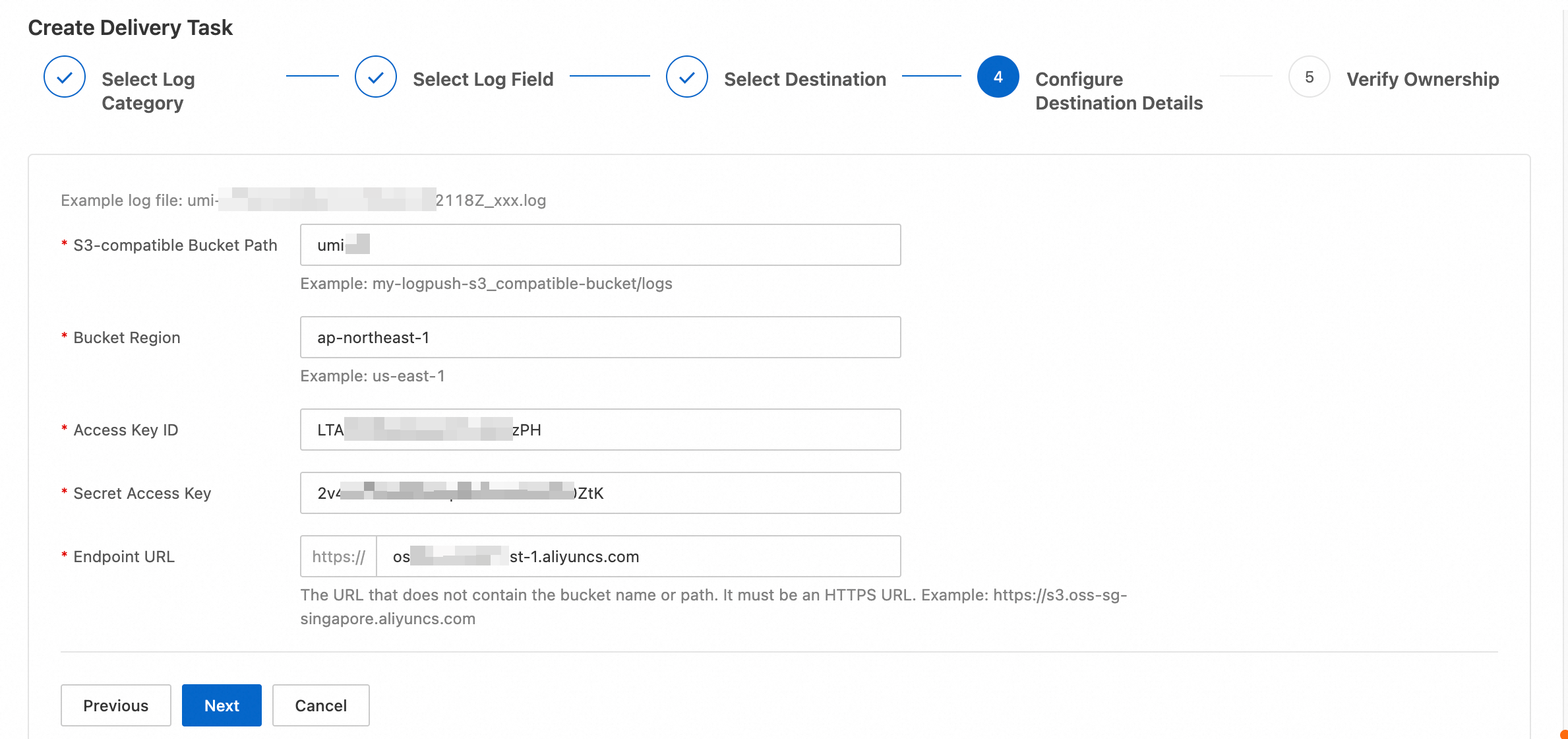Screen dimensions: 1568x739
Task: Focus the Bucket Region input field
Action: [x=601, y=337]
